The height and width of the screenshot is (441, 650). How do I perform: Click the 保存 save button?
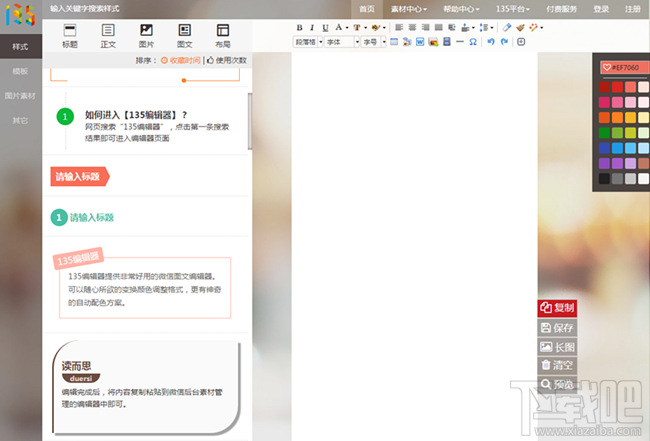[557, 327]
